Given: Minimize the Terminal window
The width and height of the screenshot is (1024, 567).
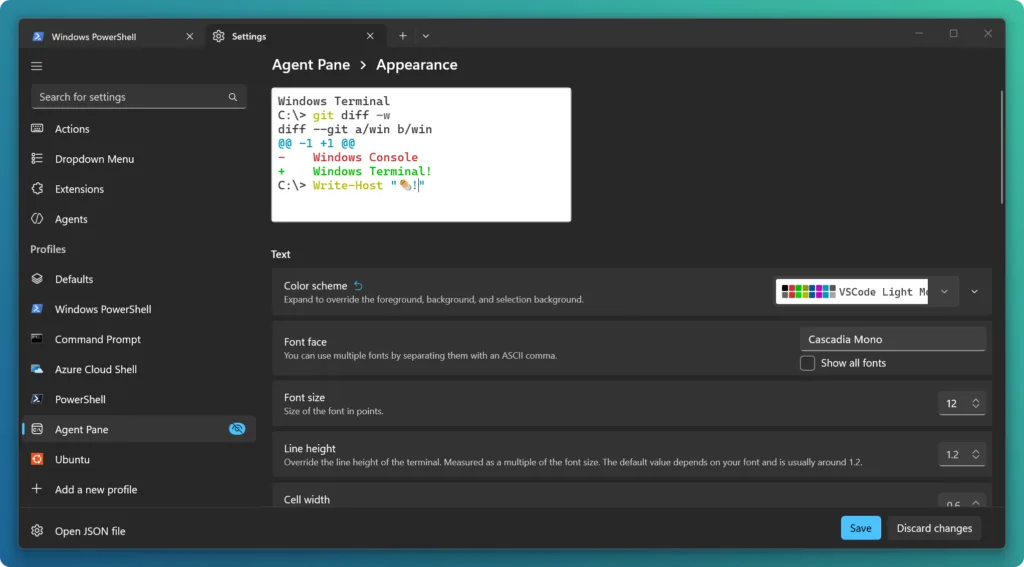Looking at the screenshot, I should (x=919, y=33).
